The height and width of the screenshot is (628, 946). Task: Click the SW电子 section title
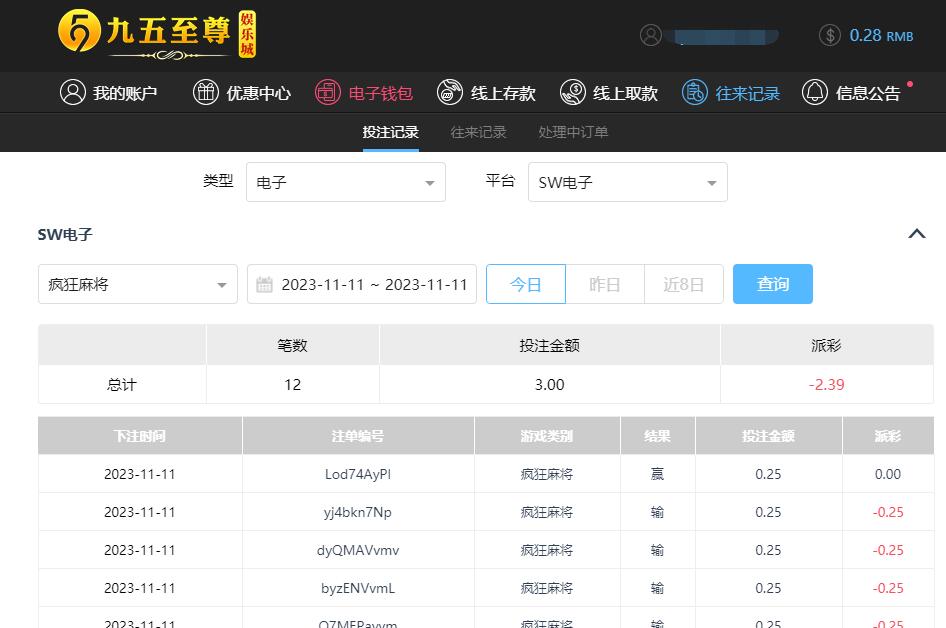pos(65,234)
